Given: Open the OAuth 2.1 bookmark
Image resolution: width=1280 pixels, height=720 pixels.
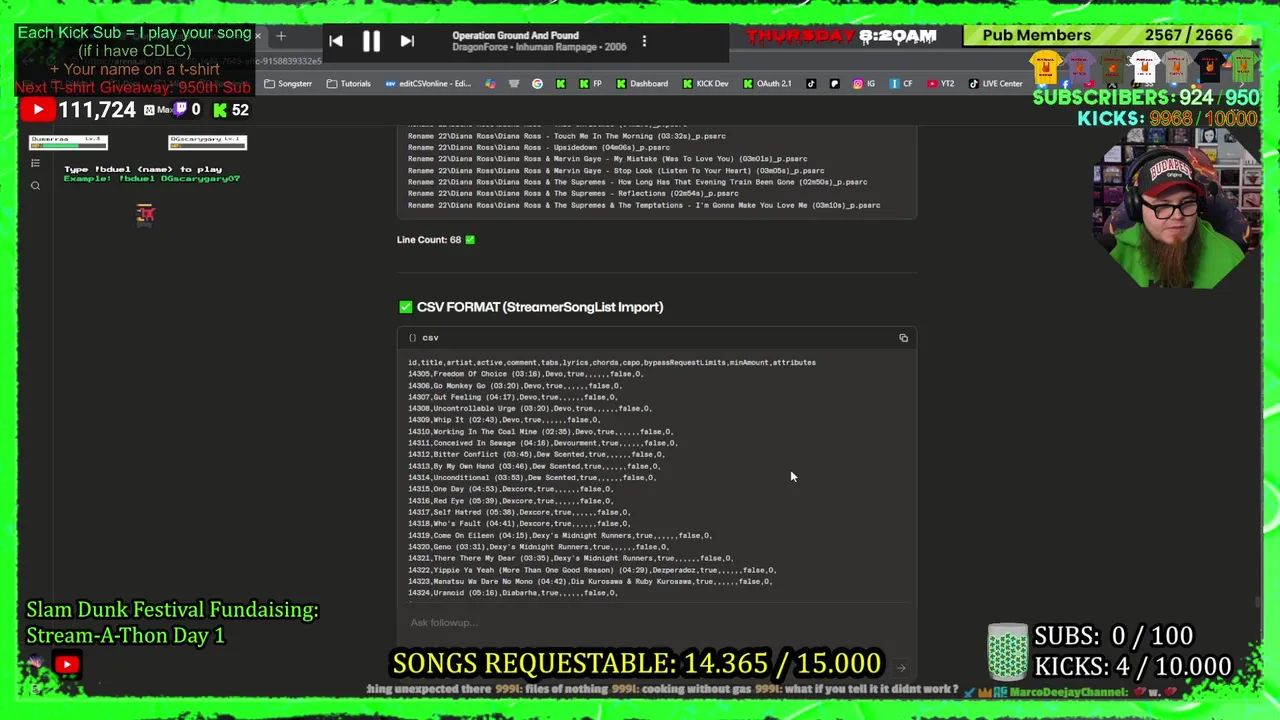Looking at the screenshot, I should pyautogui.click(x=767, y=83).
